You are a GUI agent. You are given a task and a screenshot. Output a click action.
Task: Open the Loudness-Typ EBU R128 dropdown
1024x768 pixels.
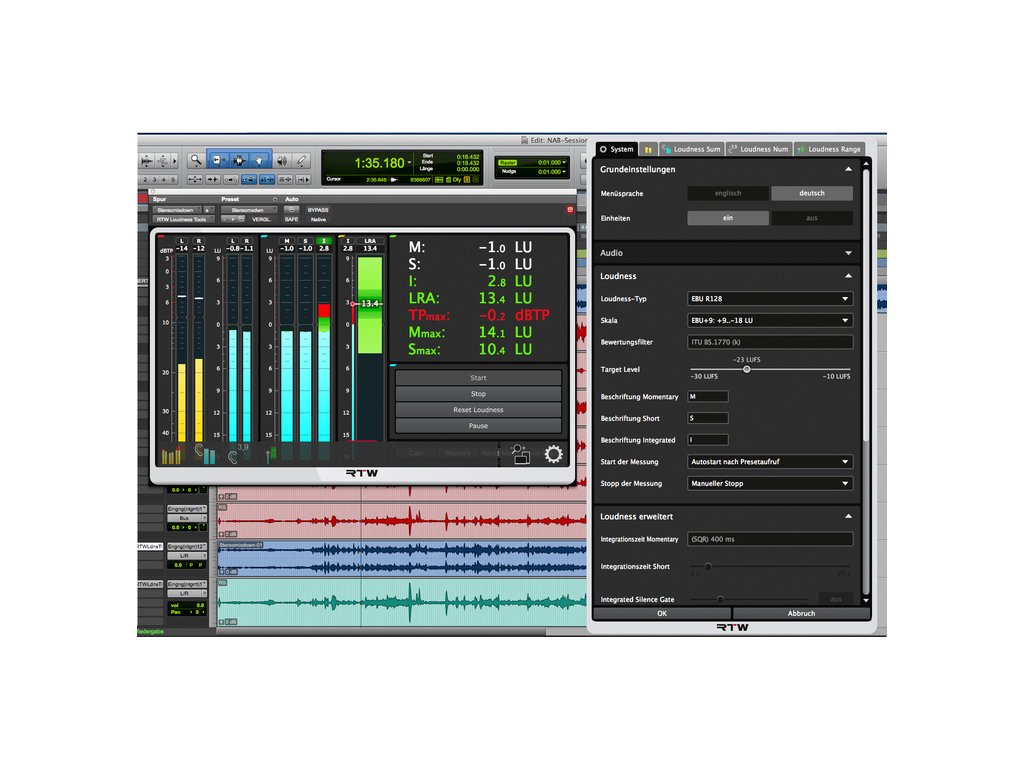[771, 299]
